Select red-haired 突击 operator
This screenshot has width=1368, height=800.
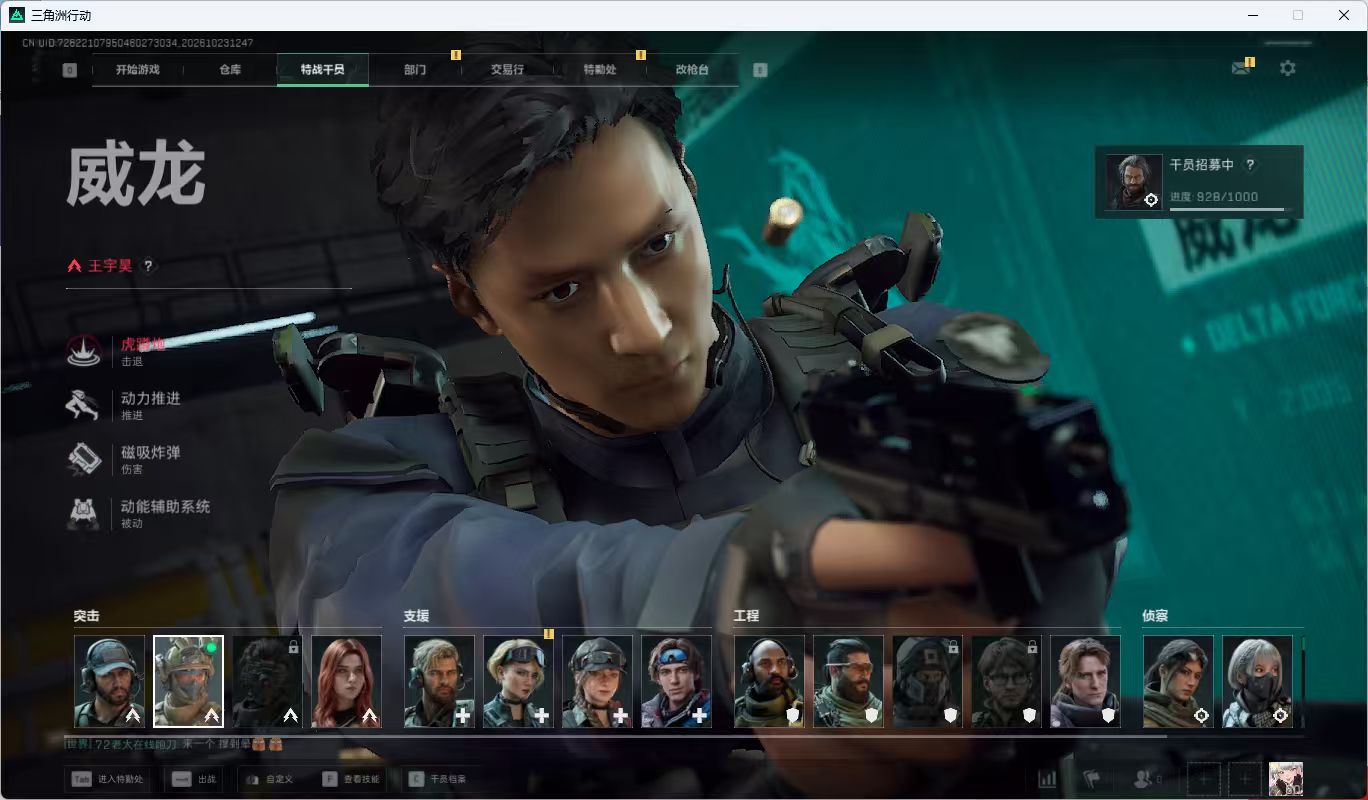[x=346, y=681]
